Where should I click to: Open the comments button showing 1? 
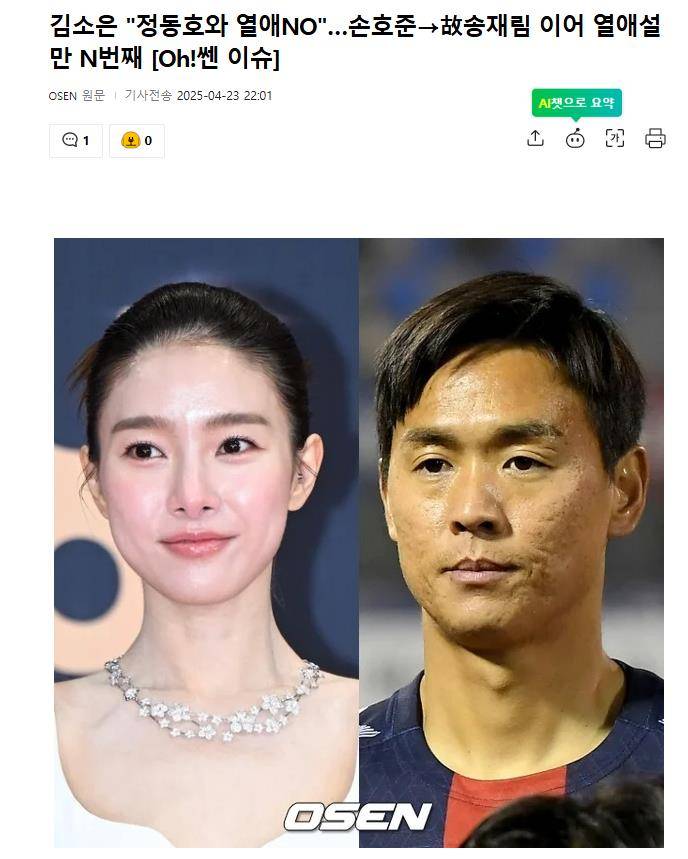76,141
